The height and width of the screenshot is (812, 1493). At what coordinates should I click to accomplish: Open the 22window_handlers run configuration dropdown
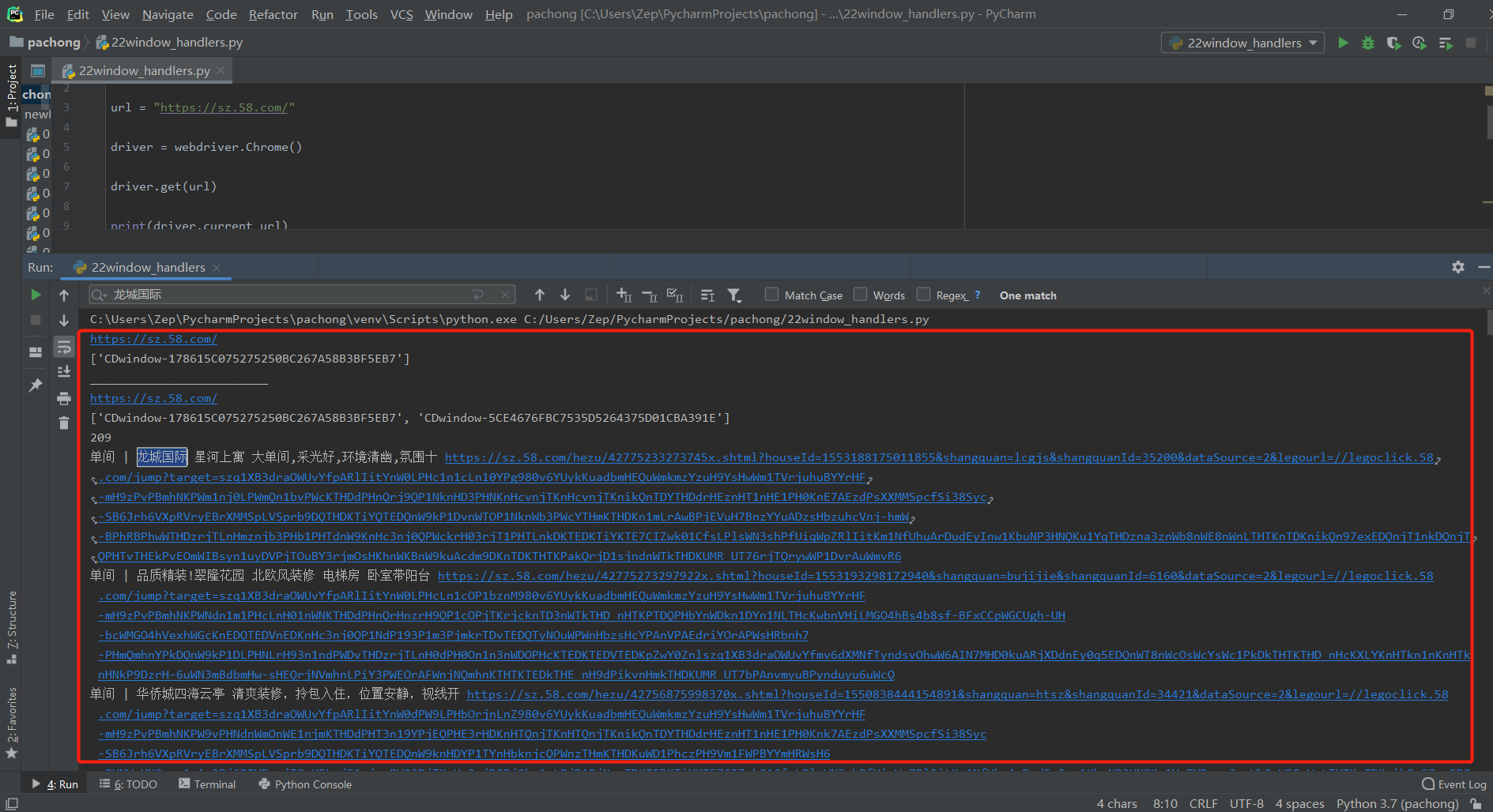[1242, 43]
